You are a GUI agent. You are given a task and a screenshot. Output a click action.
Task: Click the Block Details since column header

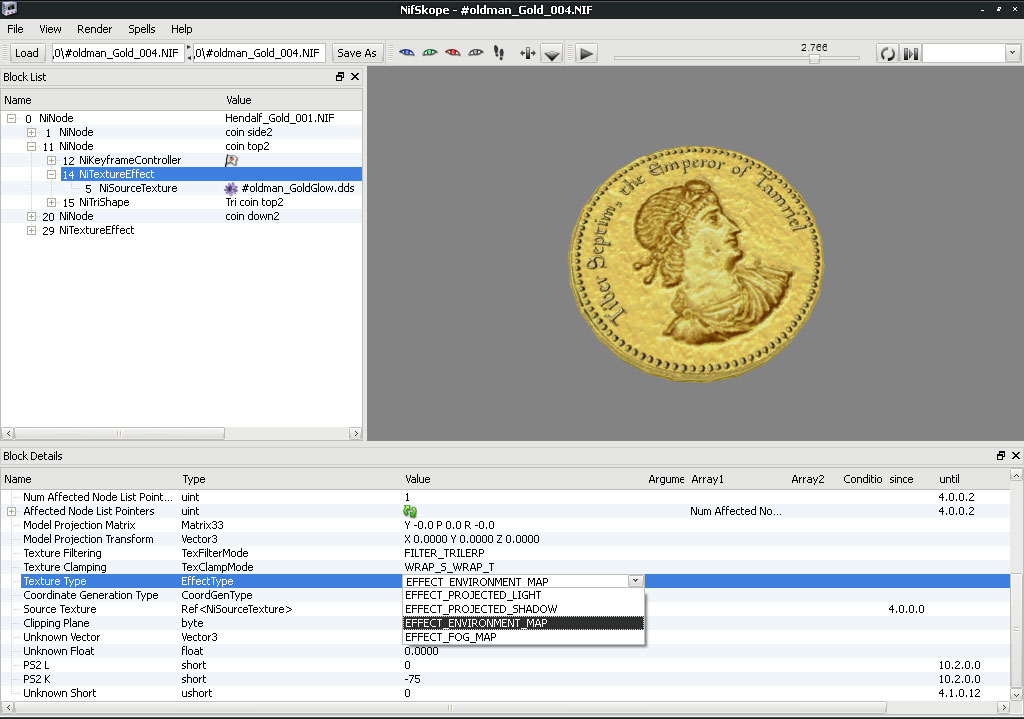point(910,479)
